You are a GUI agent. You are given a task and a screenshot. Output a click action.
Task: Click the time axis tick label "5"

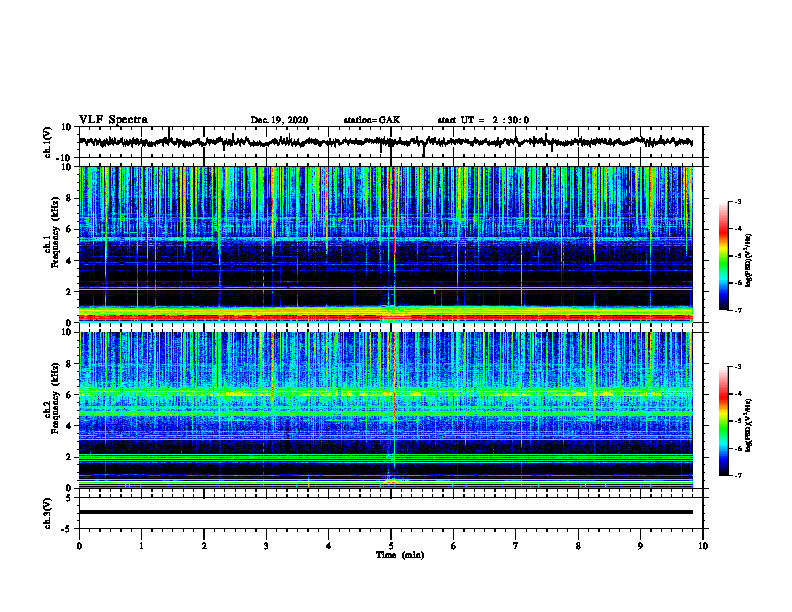tap(391, 546)
